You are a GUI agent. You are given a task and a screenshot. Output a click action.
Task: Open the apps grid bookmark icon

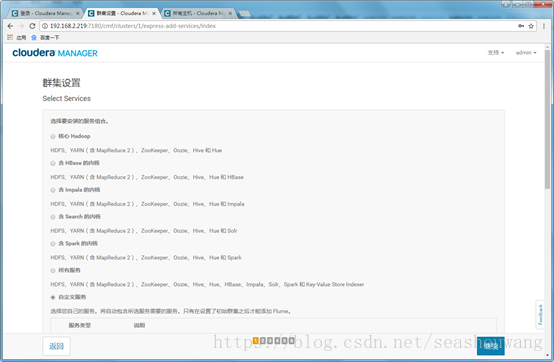pyautogui.click(x=10, y=37)
